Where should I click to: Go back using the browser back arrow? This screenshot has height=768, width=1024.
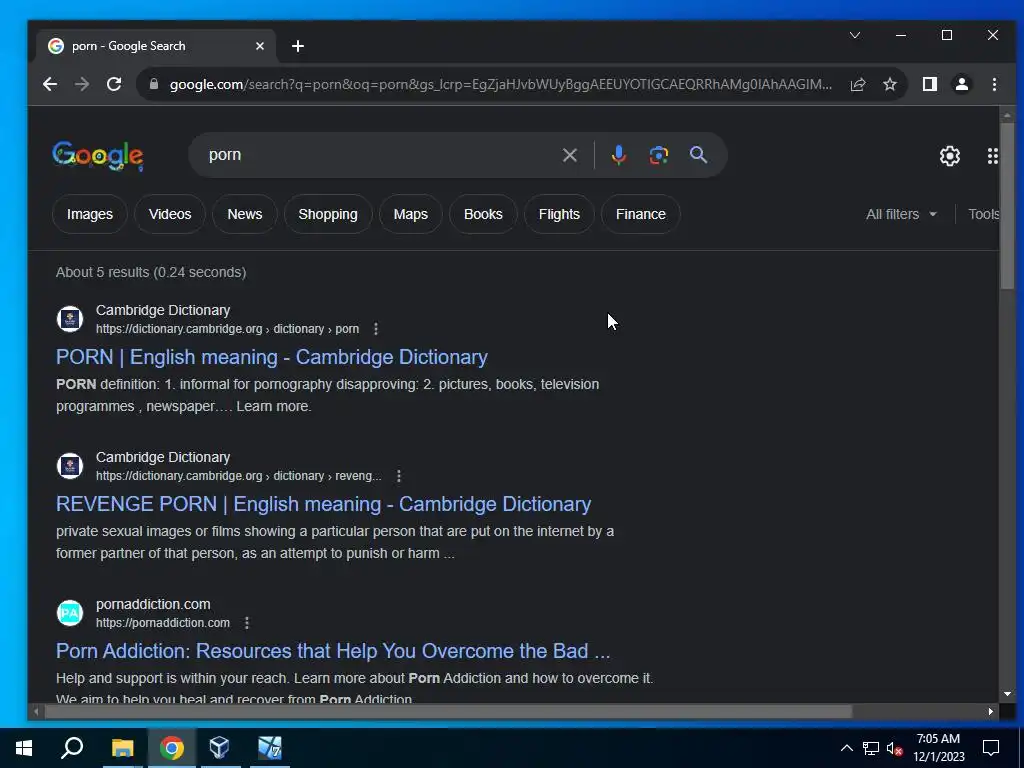tap(50, 84)
